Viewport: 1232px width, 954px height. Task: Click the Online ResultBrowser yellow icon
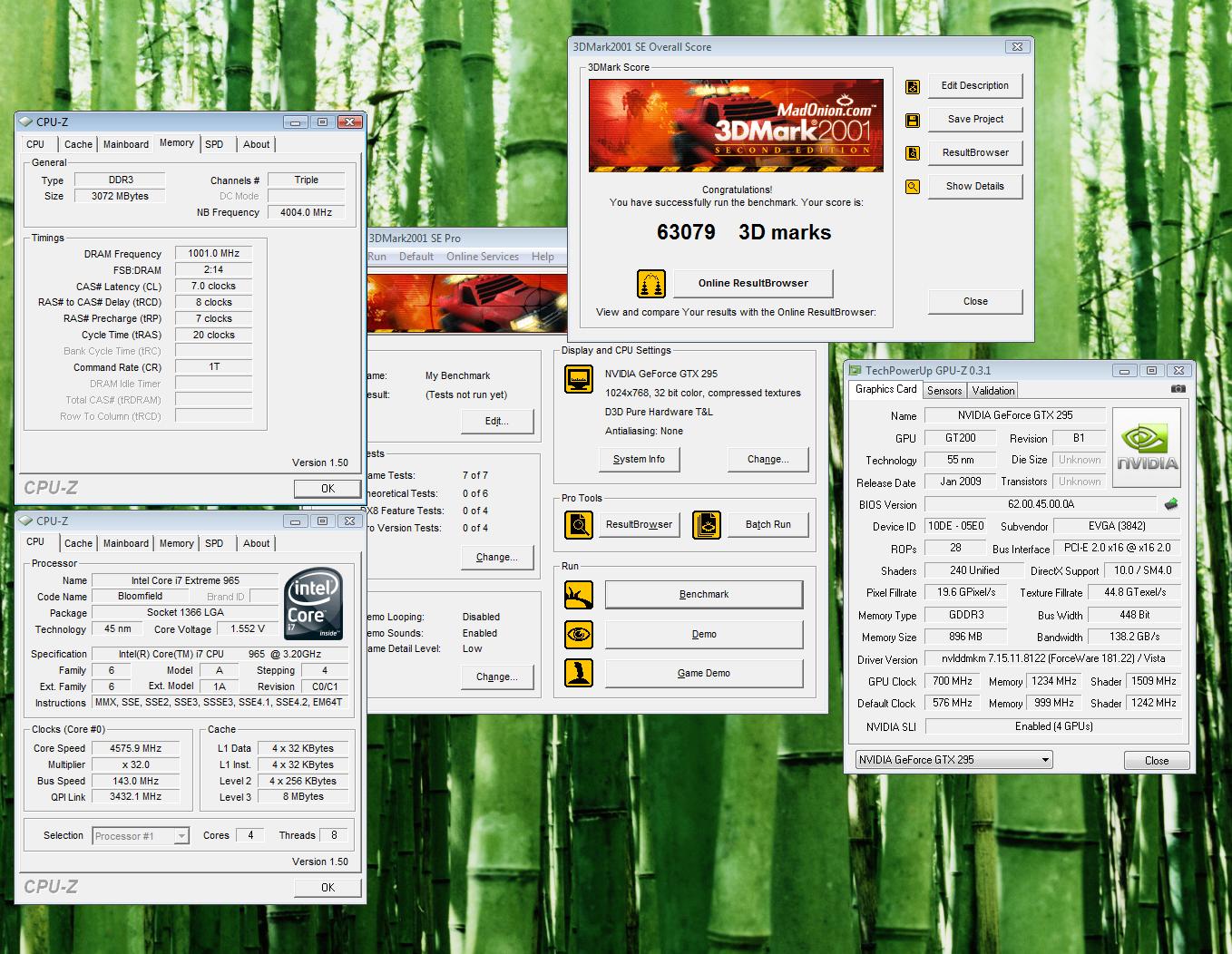[651, 284]
